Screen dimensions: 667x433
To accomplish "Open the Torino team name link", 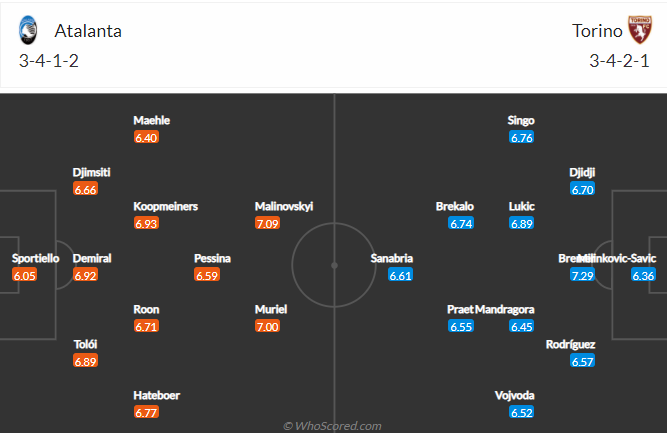I will [597, 31].
